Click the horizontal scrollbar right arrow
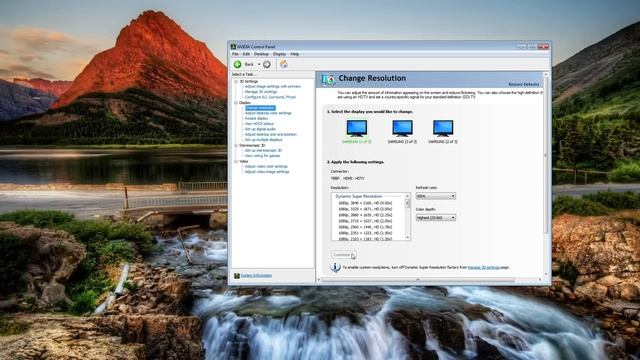640x360 pixels. [x=540, y=280]
